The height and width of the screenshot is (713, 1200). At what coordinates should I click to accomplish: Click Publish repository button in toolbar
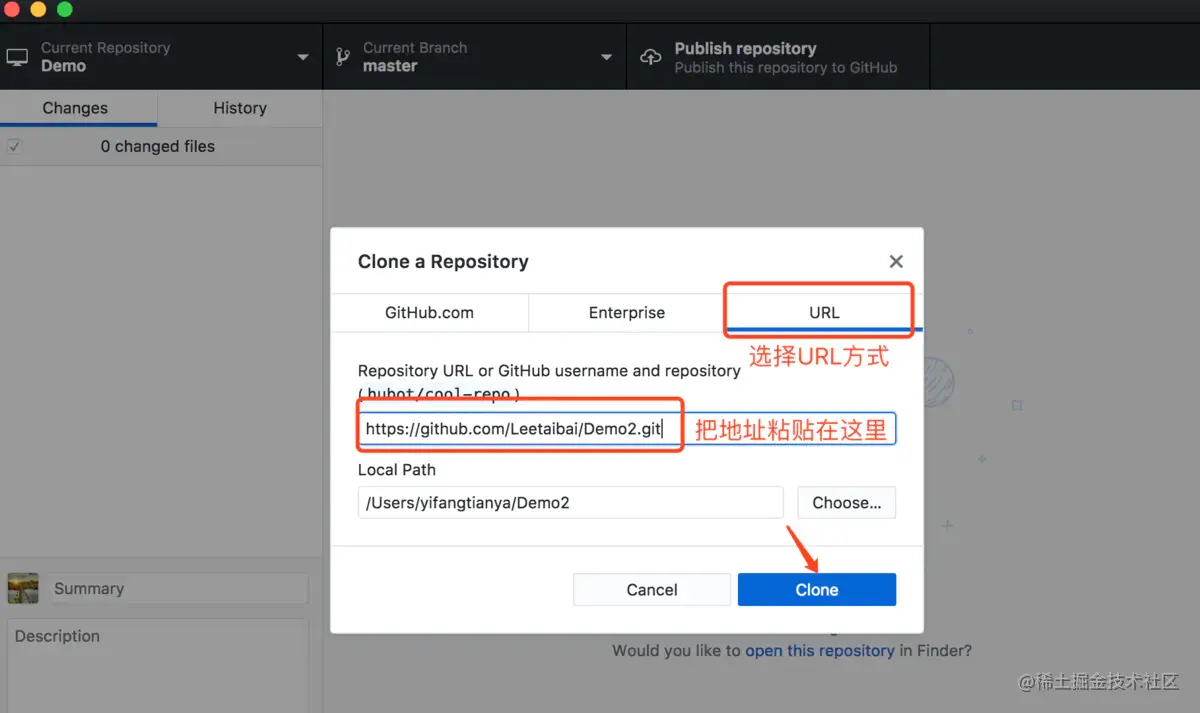[x=778, y=57]
